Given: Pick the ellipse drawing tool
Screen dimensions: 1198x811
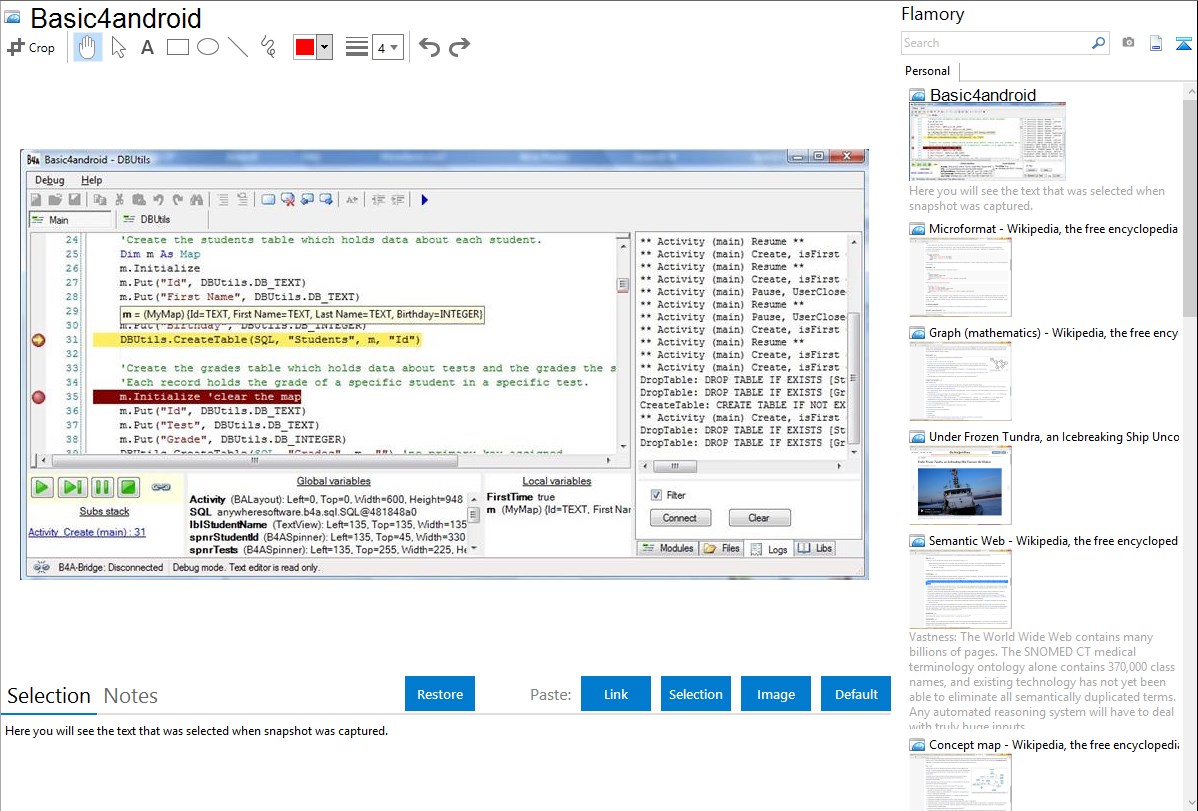Looking at the screenshot, I should [208, 47].
